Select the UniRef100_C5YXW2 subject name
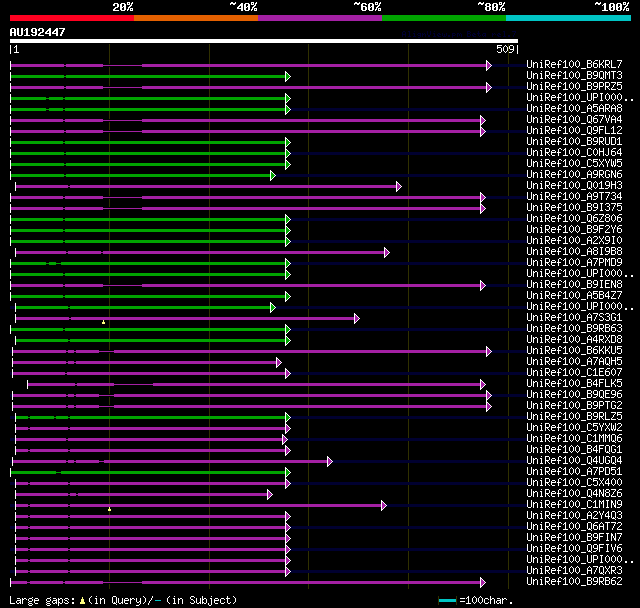Viewport: 640px width, 608px height. [574, 428]
